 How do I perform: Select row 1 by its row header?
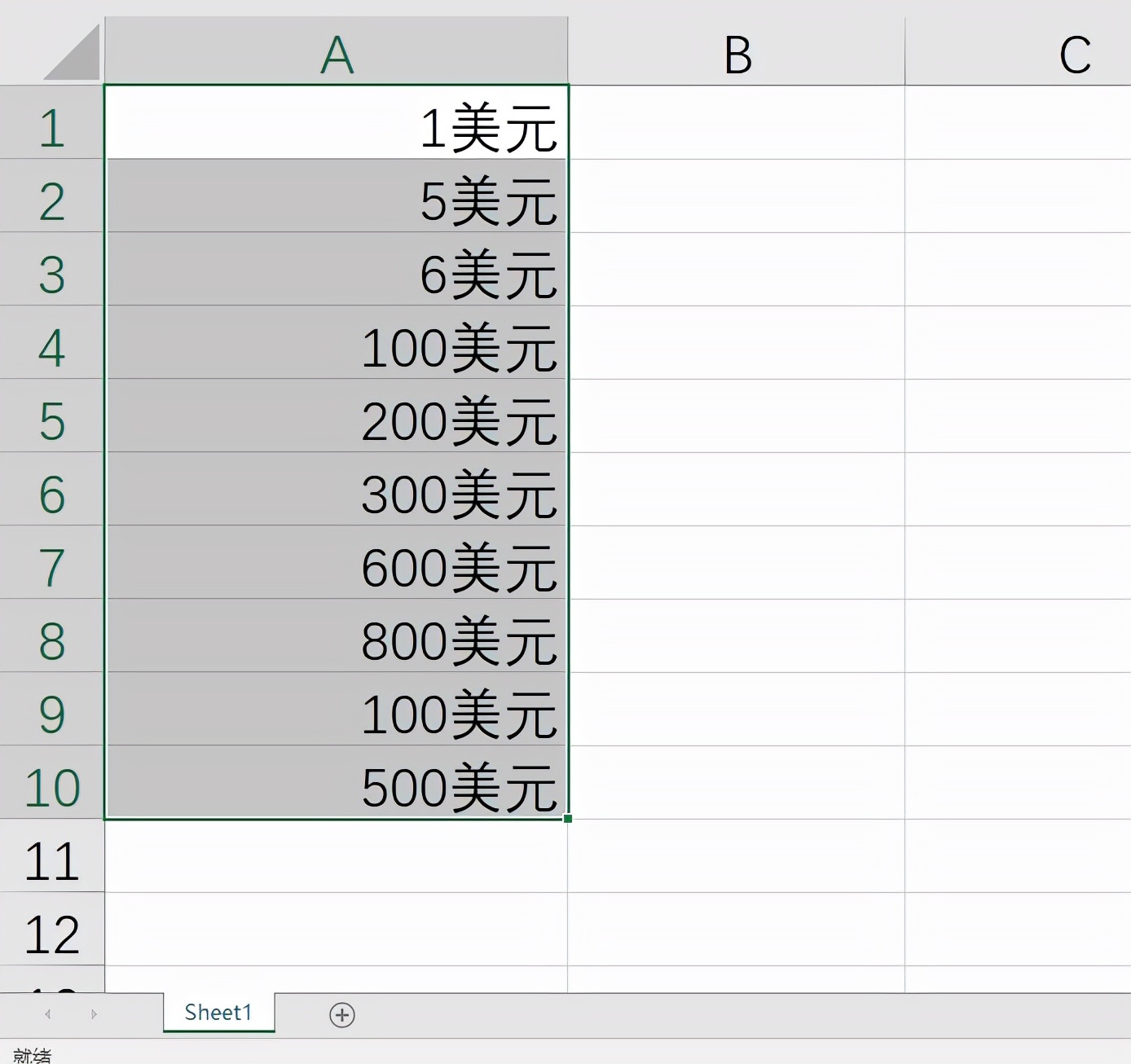tap(52, 122)
